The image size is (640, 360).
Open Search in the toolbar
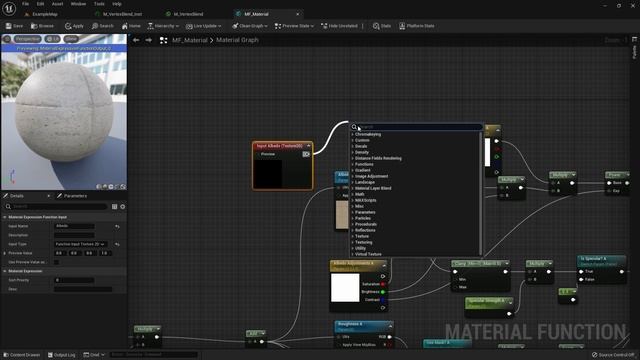(x=102, y=26)
